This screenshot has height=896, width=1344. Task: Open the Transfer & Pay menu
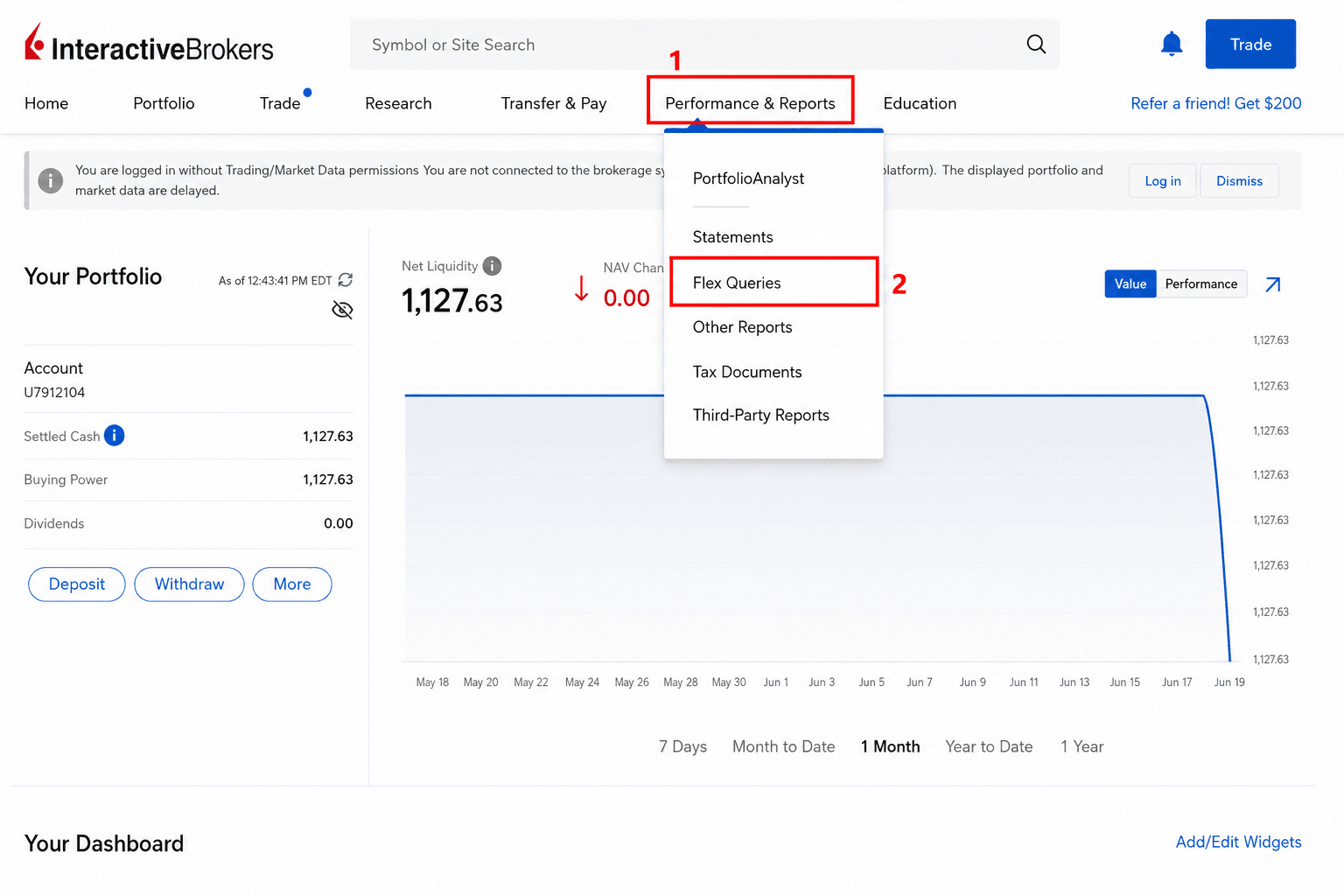point(554,103)
